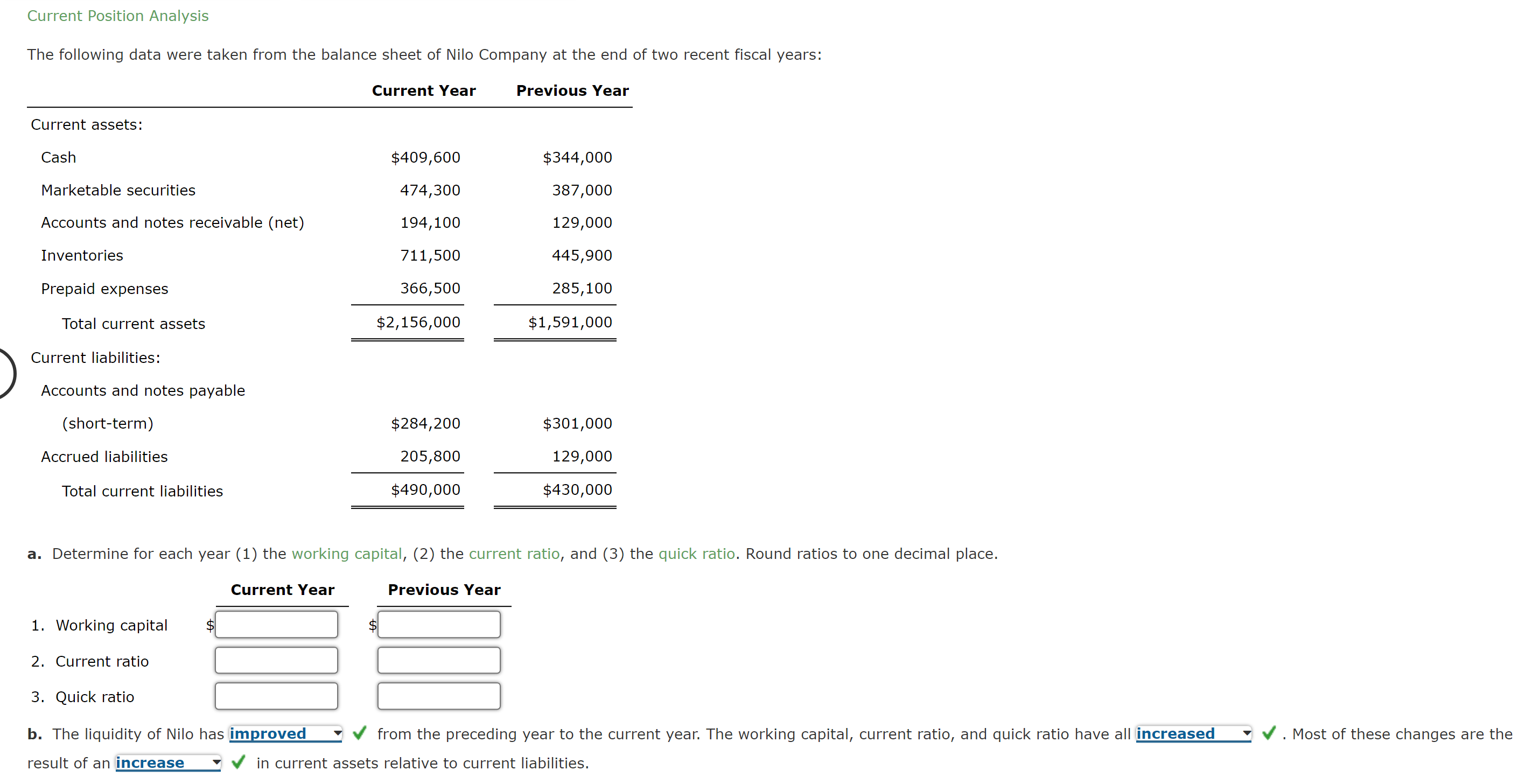
Task: Click Current Year working capital input field
Action: pyautogui.click(x=276, y=624)
